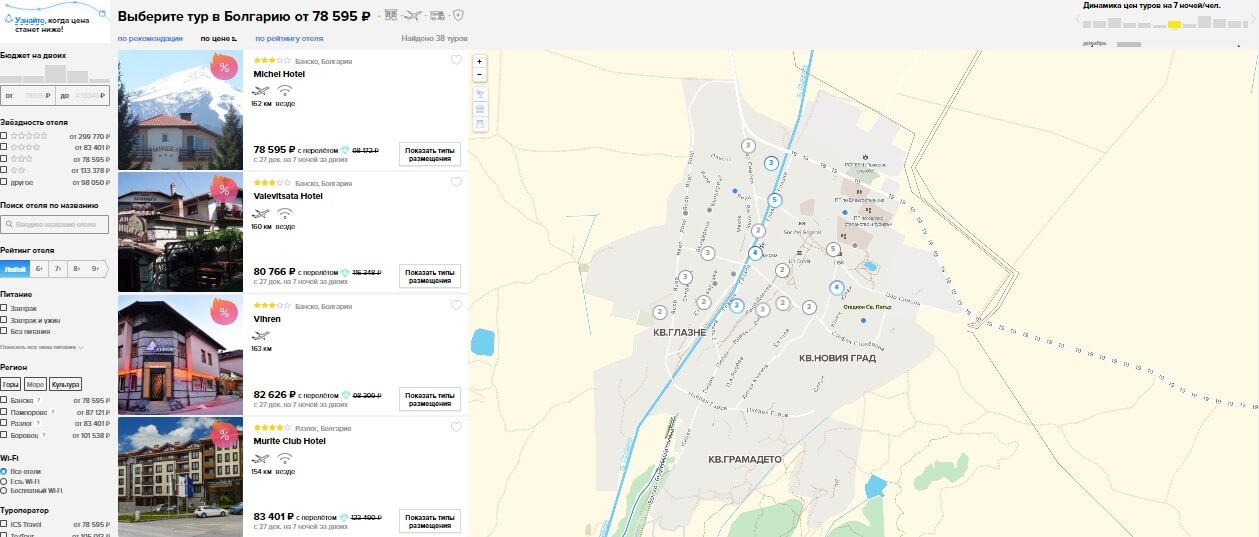
Task: Select the 9+ hotel rating tab
Action: pos(97,269)
